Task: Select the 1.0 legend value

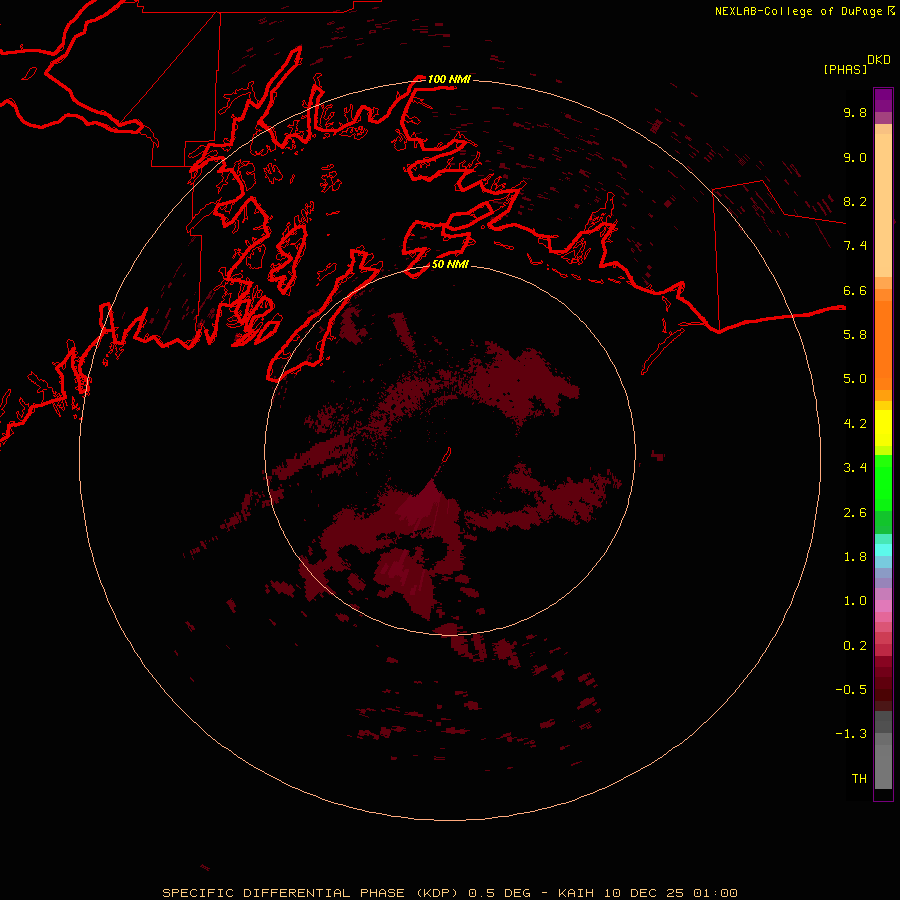Action: (x=855, y=601)
